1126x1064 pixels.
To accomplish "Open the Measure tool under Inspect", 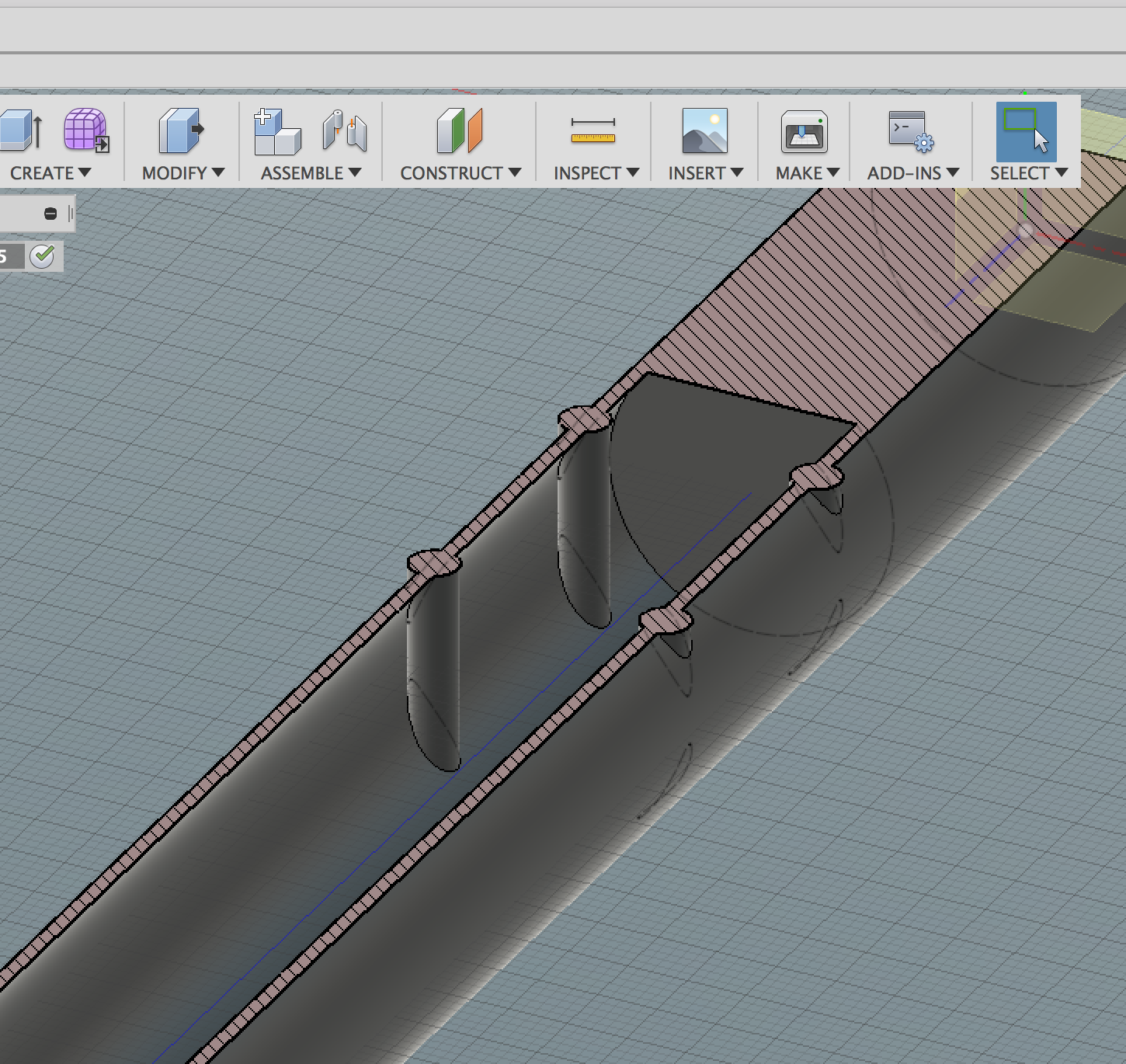I will (593, 130).
